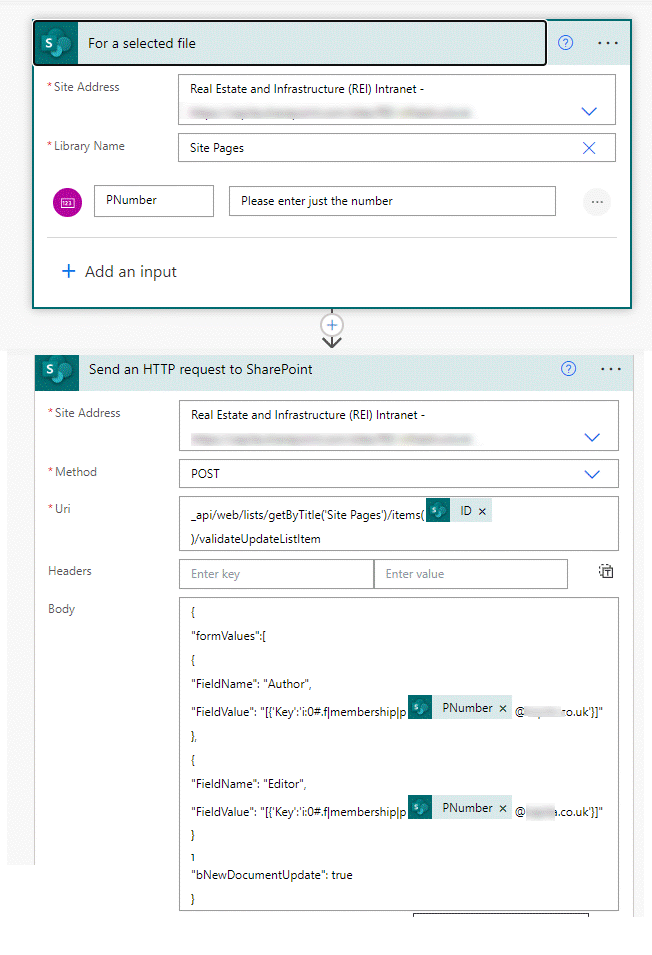Click the For a selected file card title

point(142,43)
